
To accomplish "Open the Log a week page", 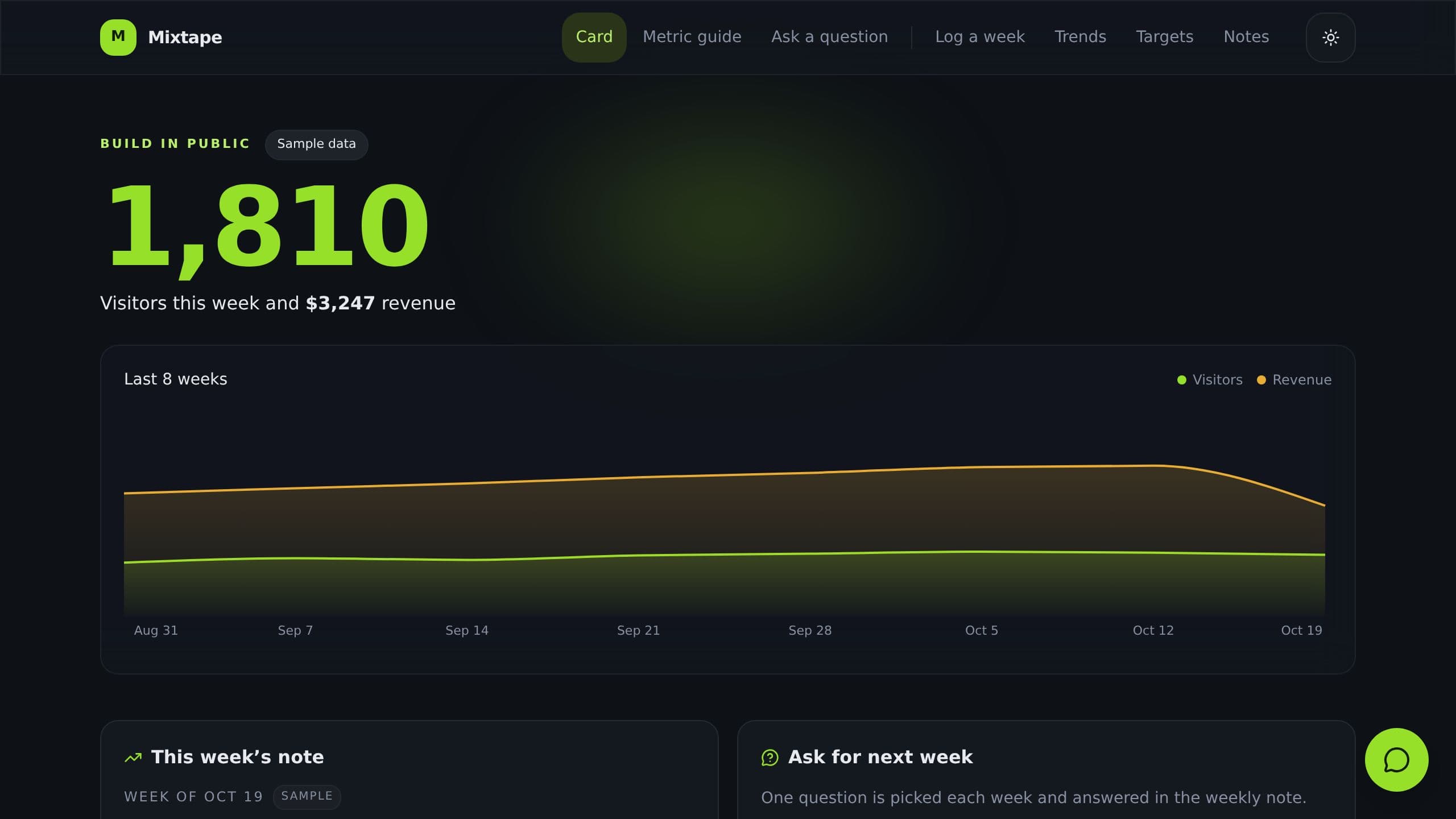I will pyautogui.click(x=980, y=37).
